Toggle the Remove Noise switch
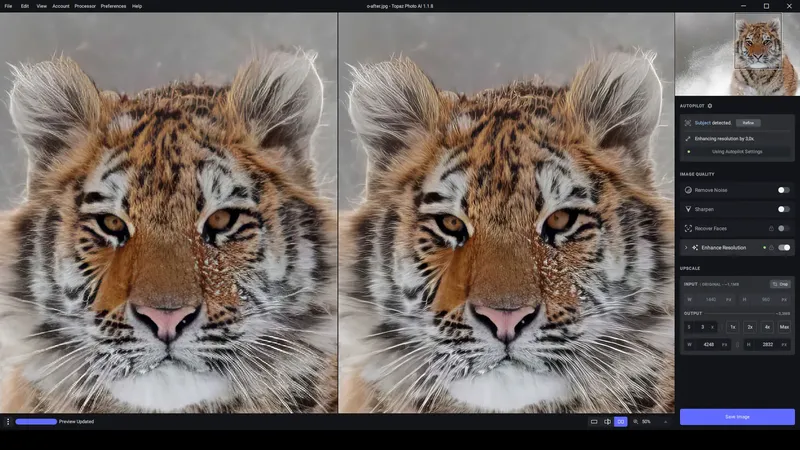This screenshot has height=450, width=800. pyautogui.click(x=784, y=190)
